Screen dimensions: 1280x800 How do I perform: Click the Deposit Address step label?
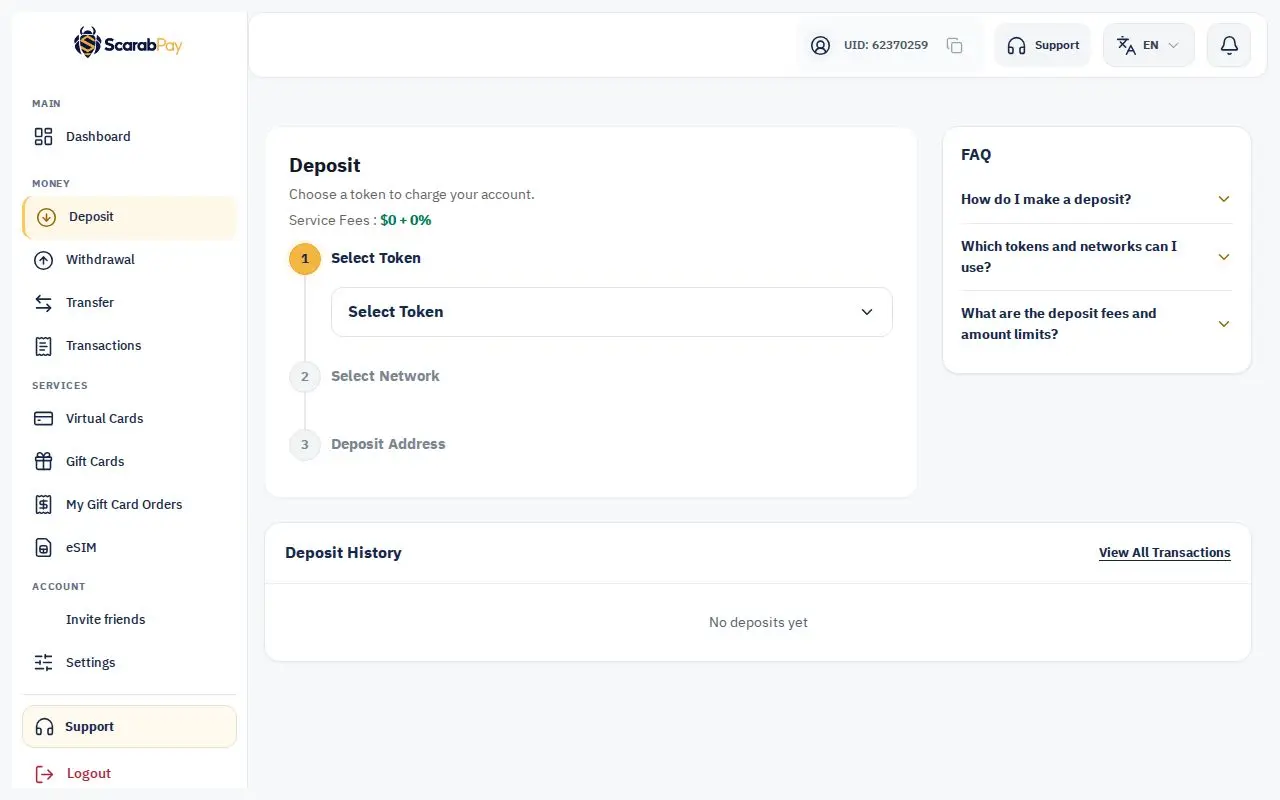[x=388, y=445]
